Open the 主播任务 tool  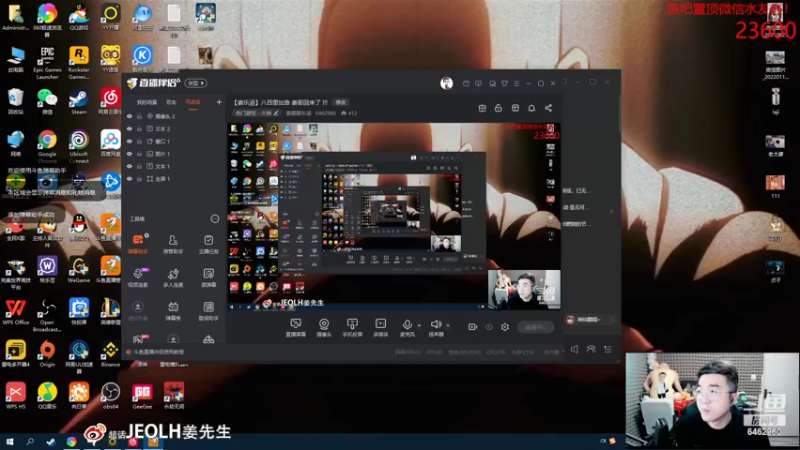click(x=208, y=243)
